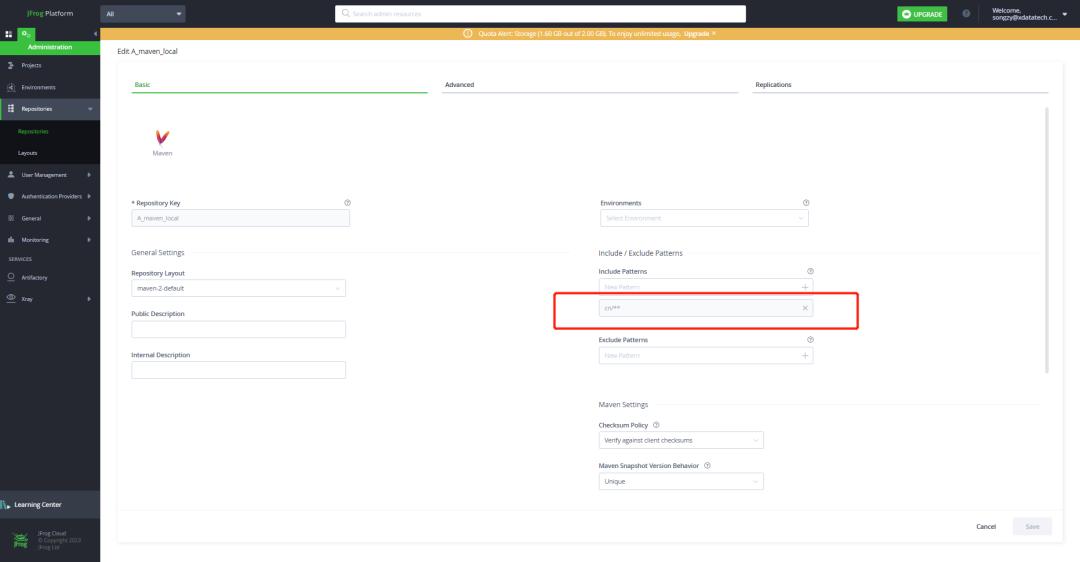Open the Checksum Policy dropdown

click(680, 440)
